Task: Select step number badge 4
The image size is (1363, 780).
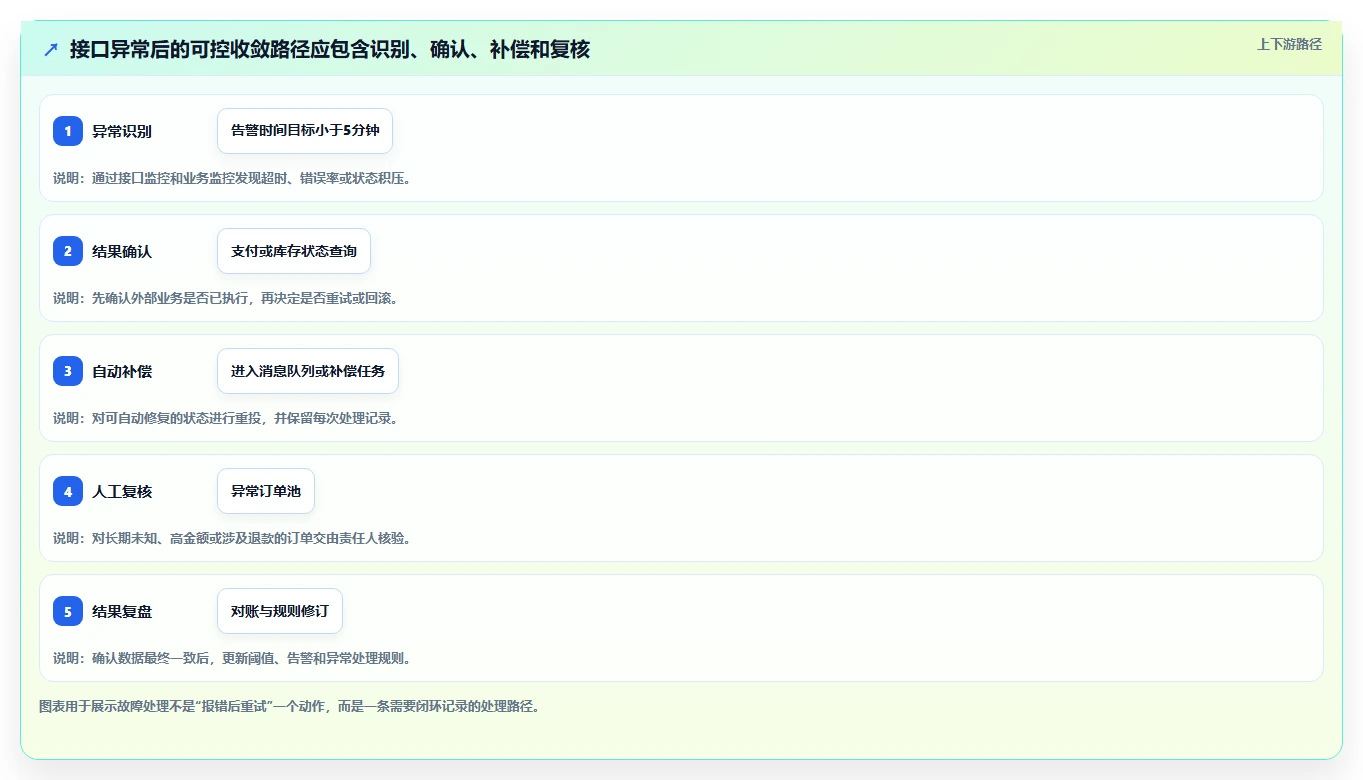Action: tap(68, 491)
